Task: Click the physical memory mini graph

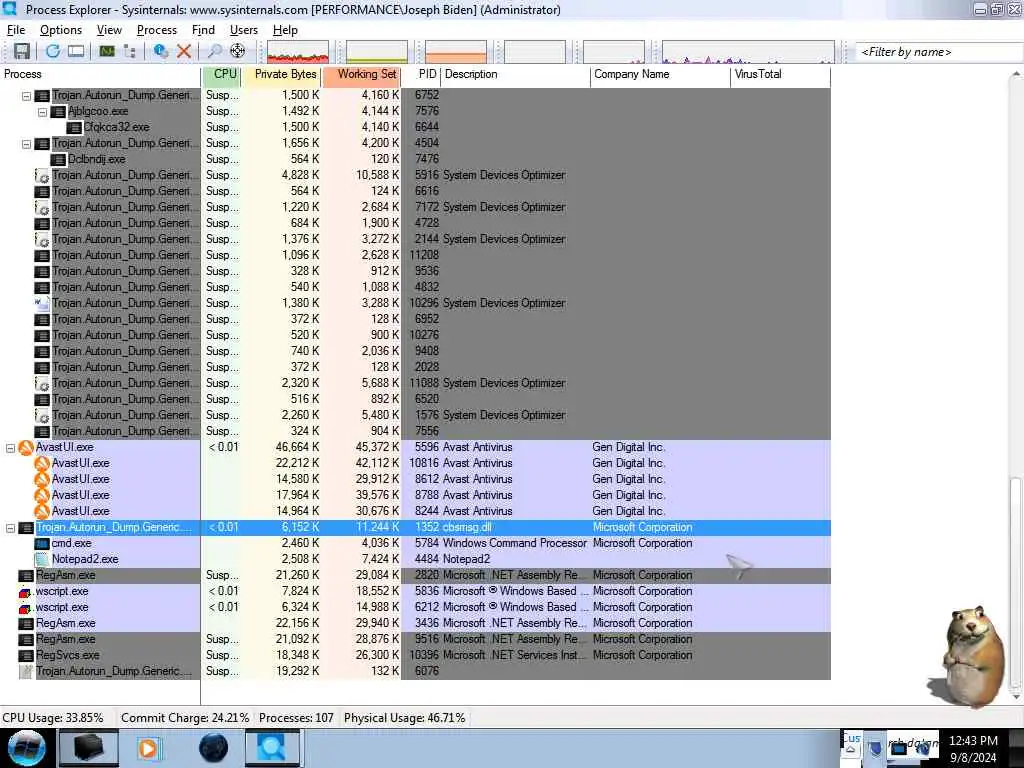Action: 456,52
